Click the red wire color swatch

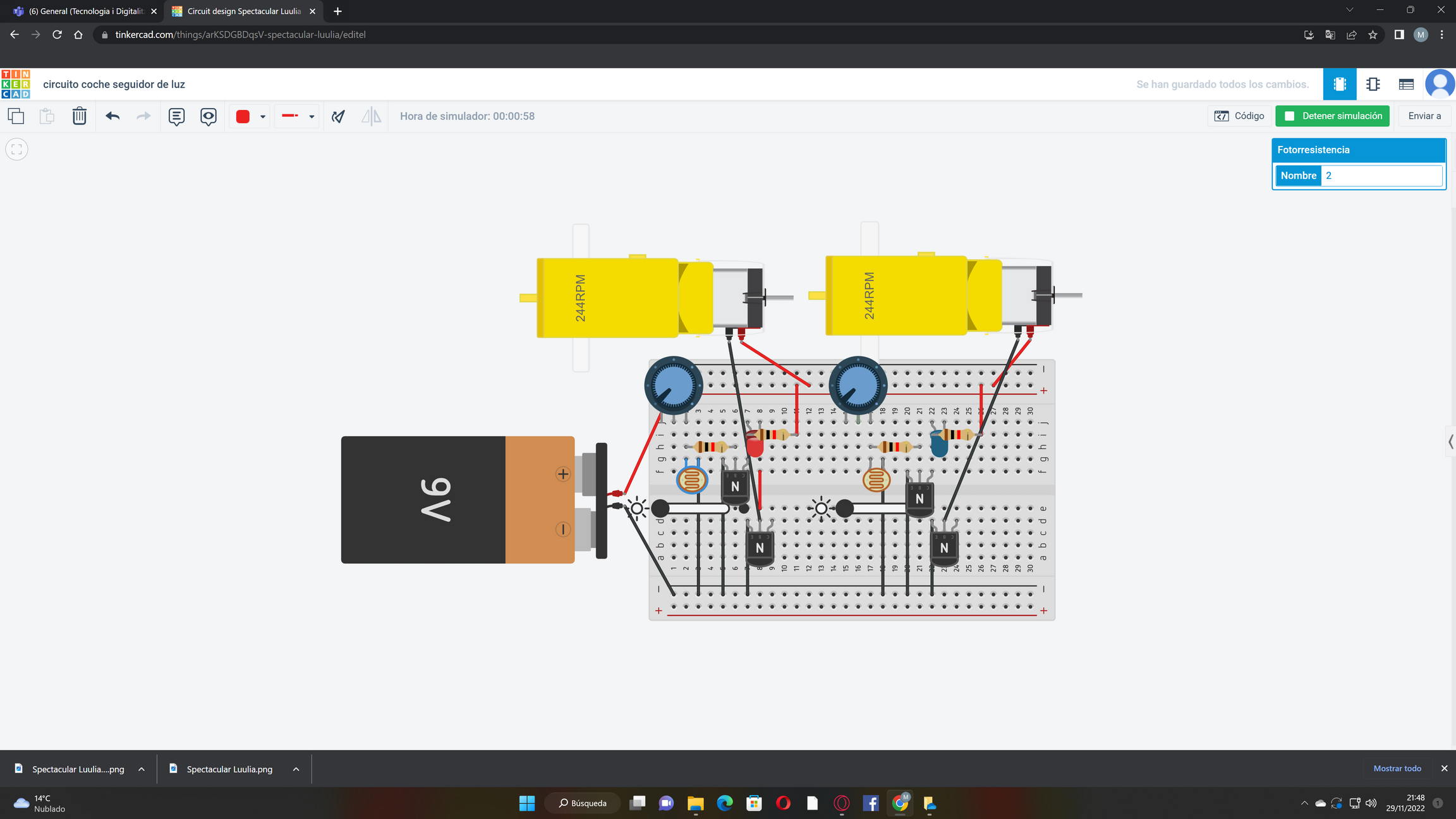coord(243,116)
